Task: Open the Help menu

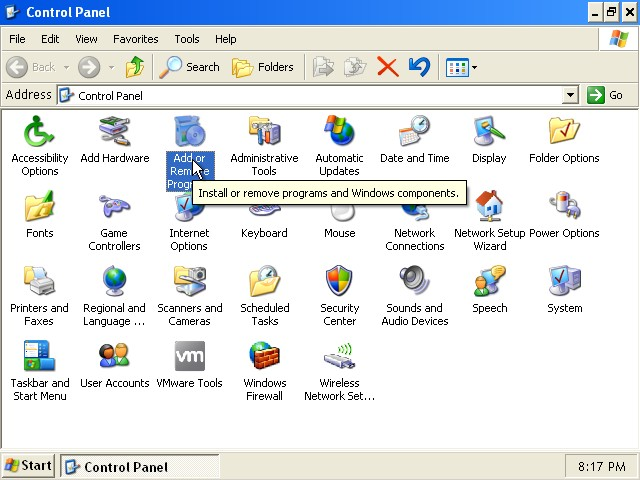Action: pos(225,39)
